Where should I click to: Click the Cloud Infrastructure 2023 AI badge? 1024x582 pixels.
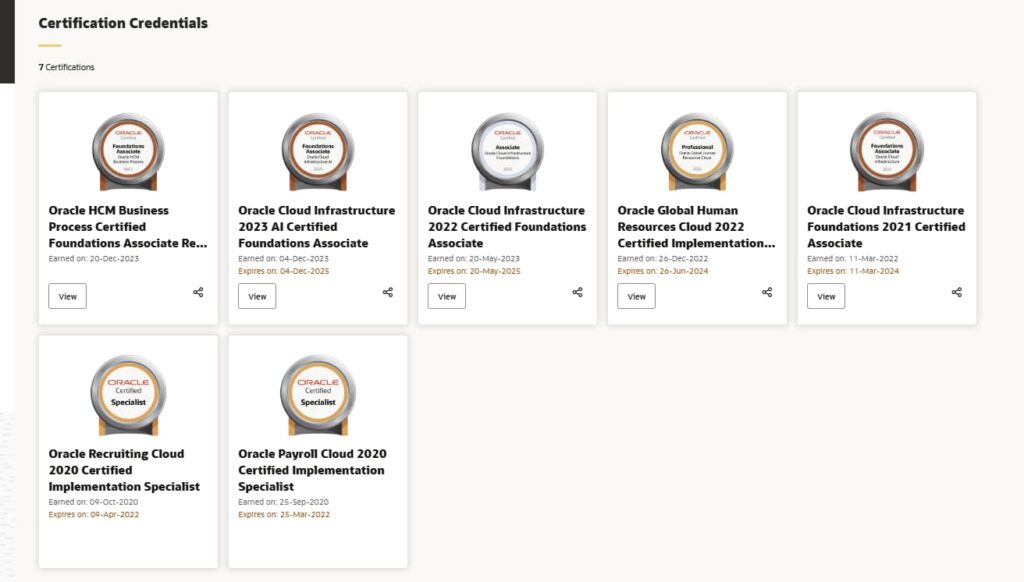pyautogui.click(x=318, y=151)
